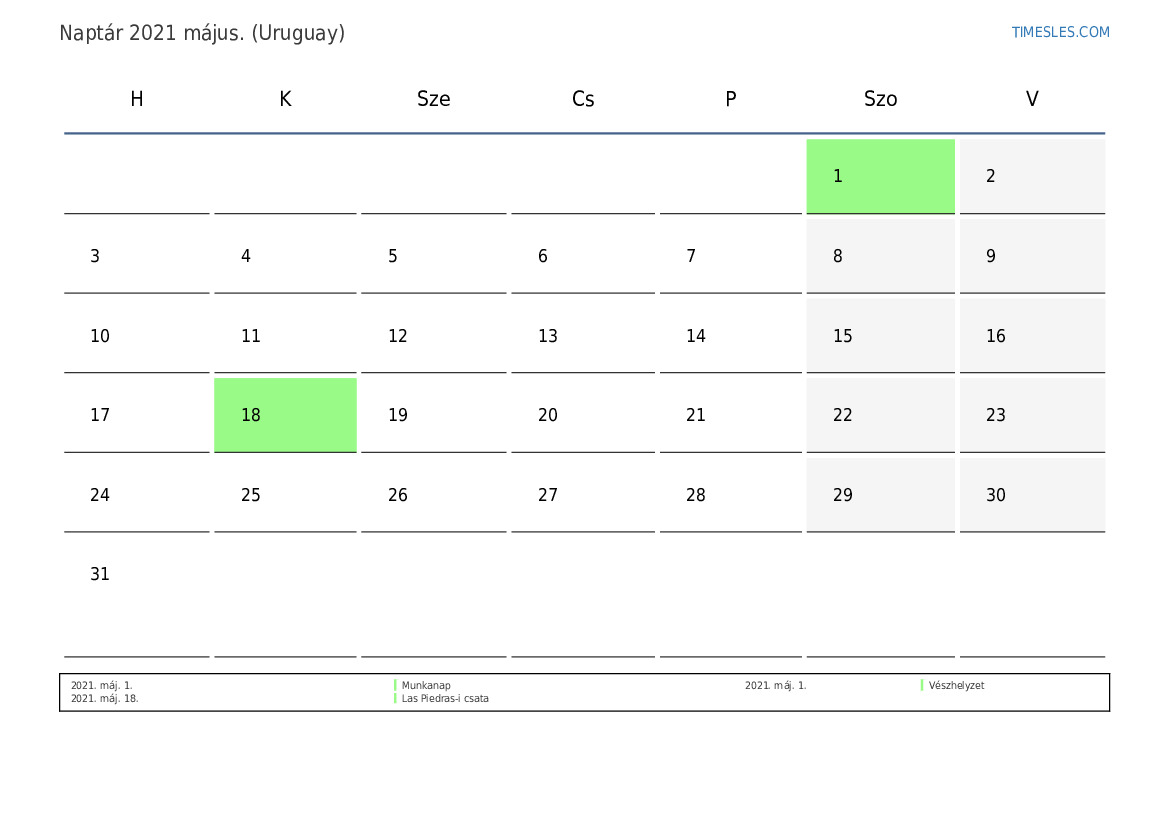Click weekday header 'P'
Viewport: 1169px width, 827px height.
pos(731,98)
